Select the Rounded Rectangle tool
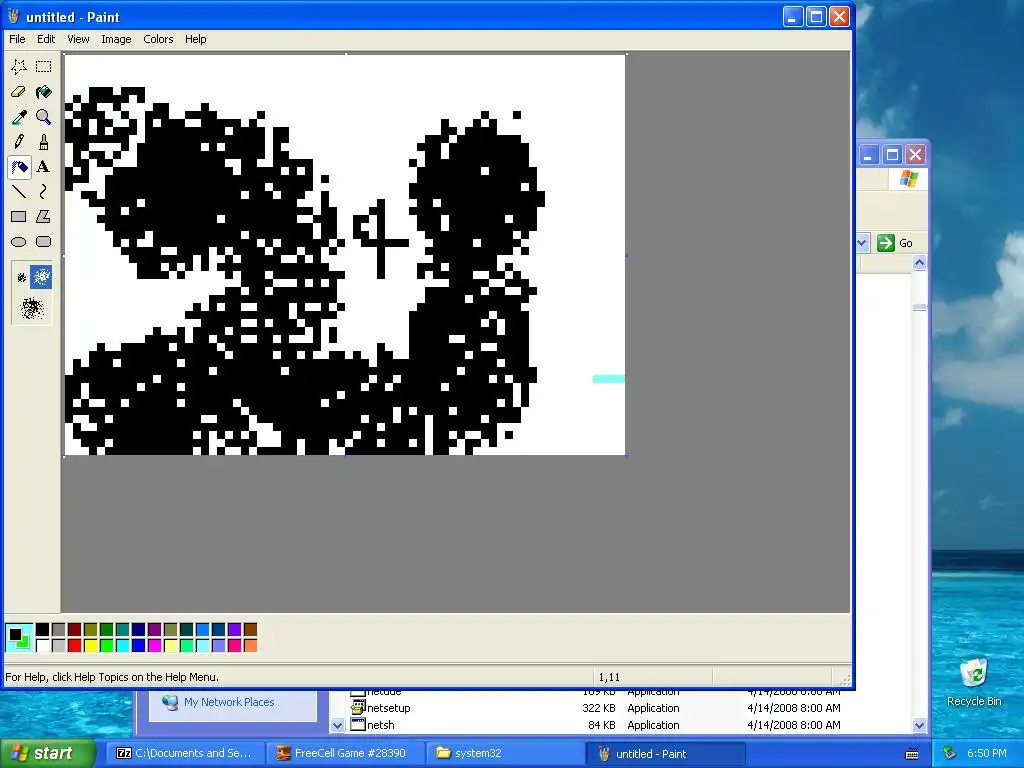 [x=44, y=242]
